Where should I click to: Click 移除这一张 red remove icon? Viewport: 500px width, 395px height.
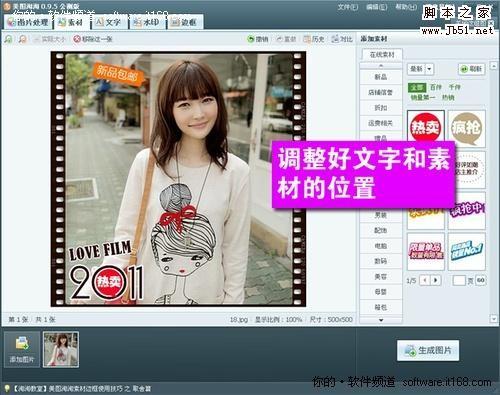coord(77,39)
